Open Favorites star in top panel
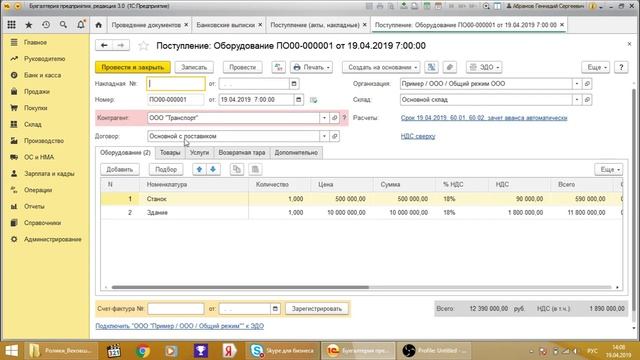Screen dimensions: 640x360 [29, 25]
